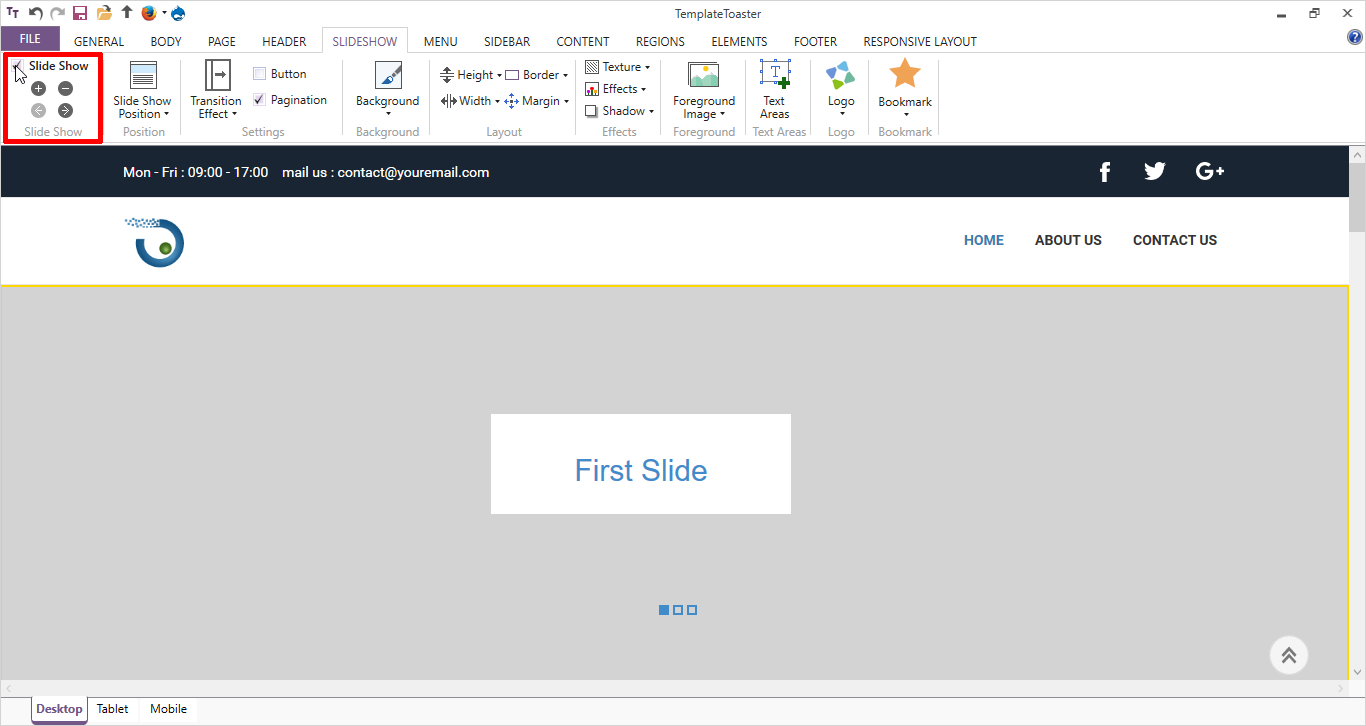Switch to the HEADER ribbon tab
1366x726 pixels.
(284, 41)
